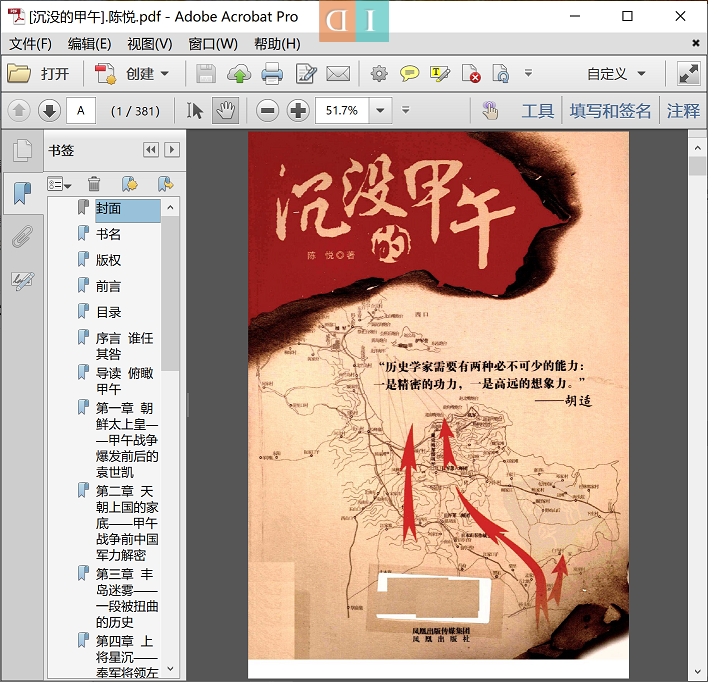Choose the Hand pan tool
708x682 pixels.
[x=225, y=111]
